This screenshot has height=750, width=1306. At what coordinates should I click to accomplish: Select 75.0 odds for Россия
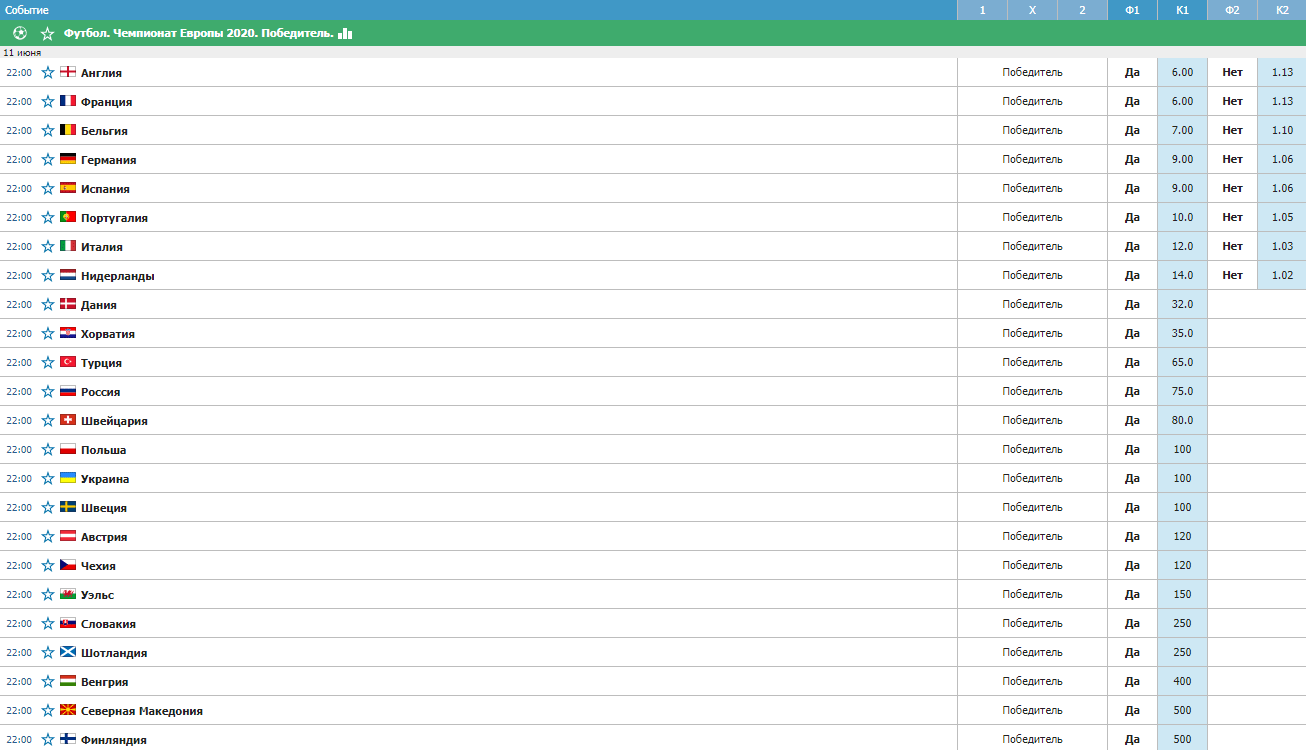(x=1182, y=392)
